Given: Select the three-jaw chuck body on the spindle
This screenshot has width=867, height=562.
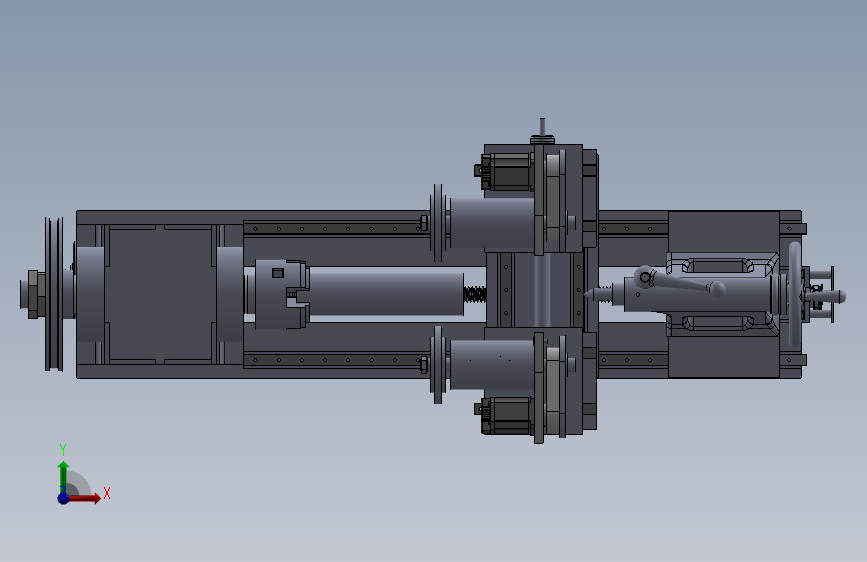Looking at the screenshot, I should (x=278, y=294).
